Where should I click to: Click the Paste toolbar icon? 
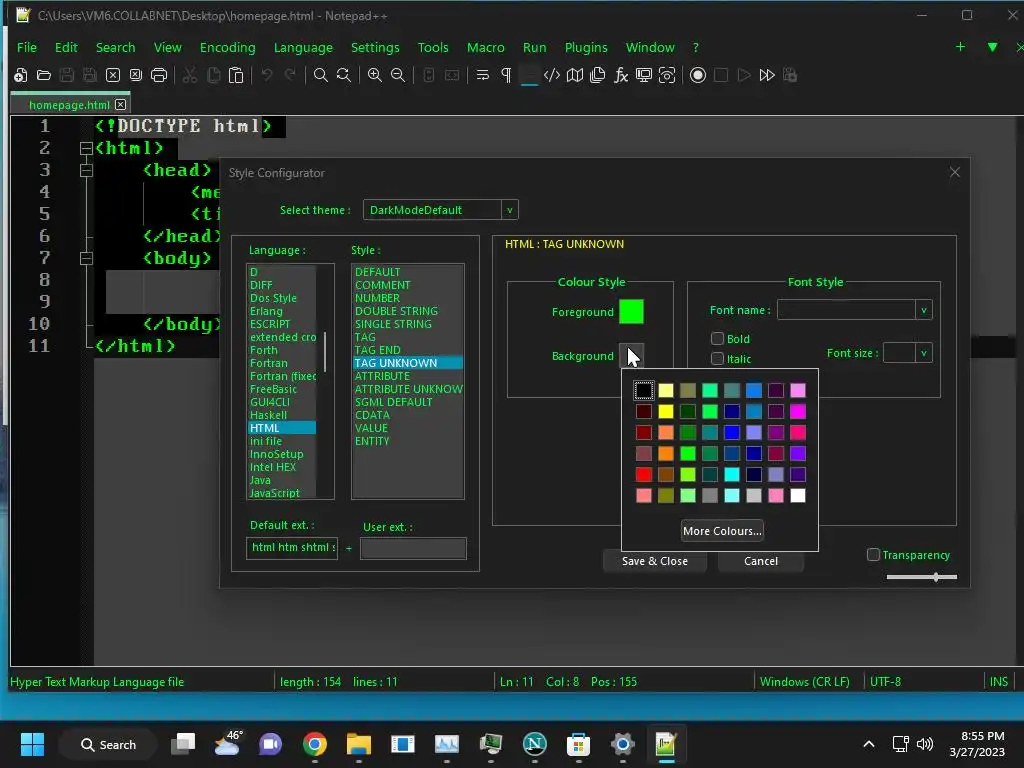pos(236,75)
